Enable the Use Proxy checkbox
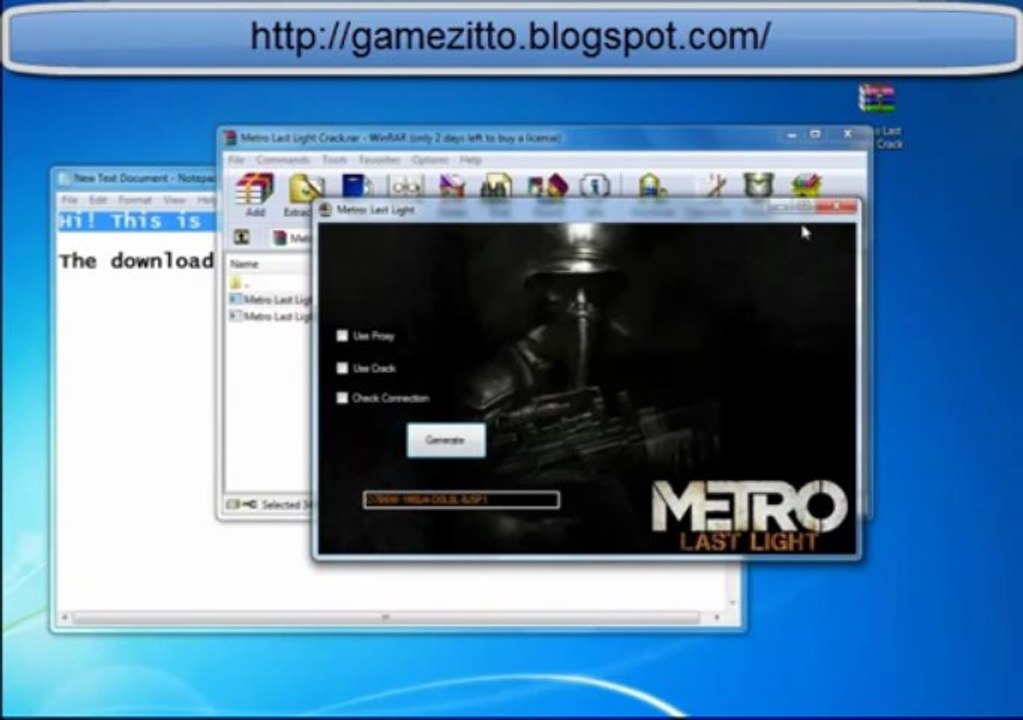 point(342,336)
